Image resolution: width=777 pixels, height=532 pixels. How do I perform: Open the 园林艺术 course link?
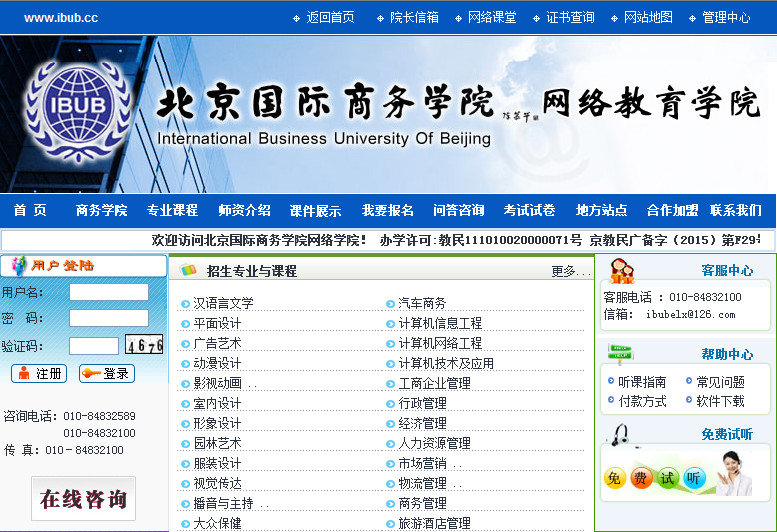[217, 443]
